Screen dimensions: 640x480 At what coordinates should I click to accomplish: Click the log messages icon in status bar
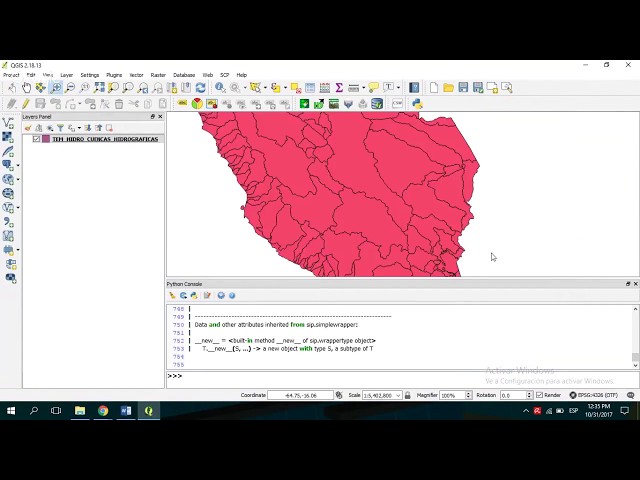[x=631, y=395]
